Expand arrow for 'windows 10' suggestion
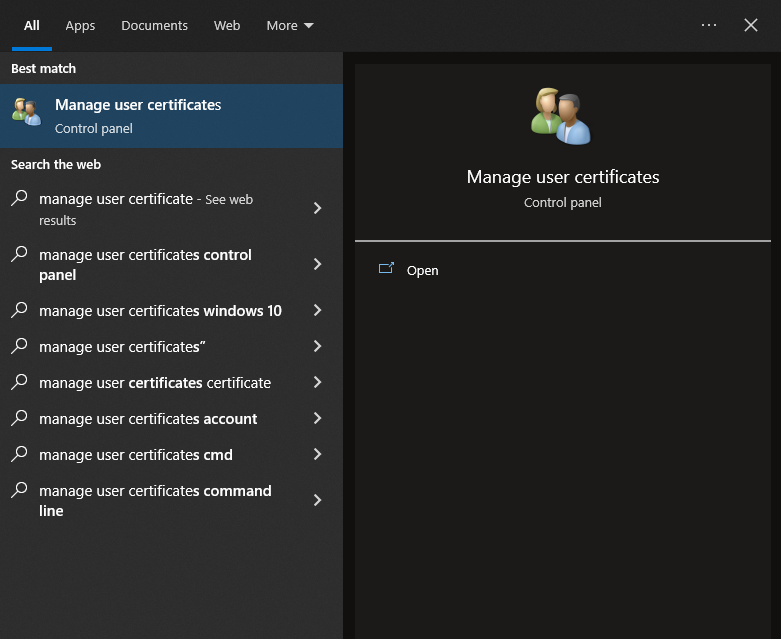The width and height of the screenshot is (781, 639). tap(317, 310)
